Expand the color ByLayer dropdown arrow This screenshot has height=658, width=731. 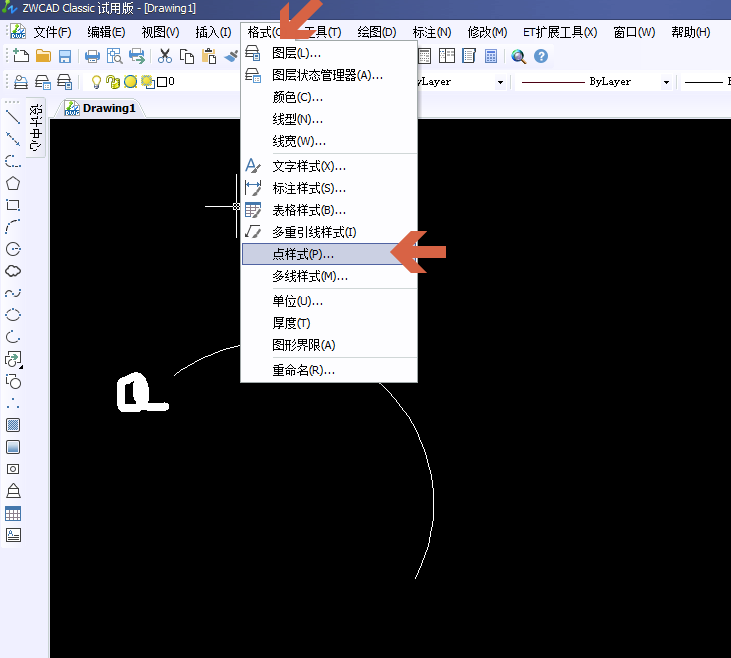point(498,82)
